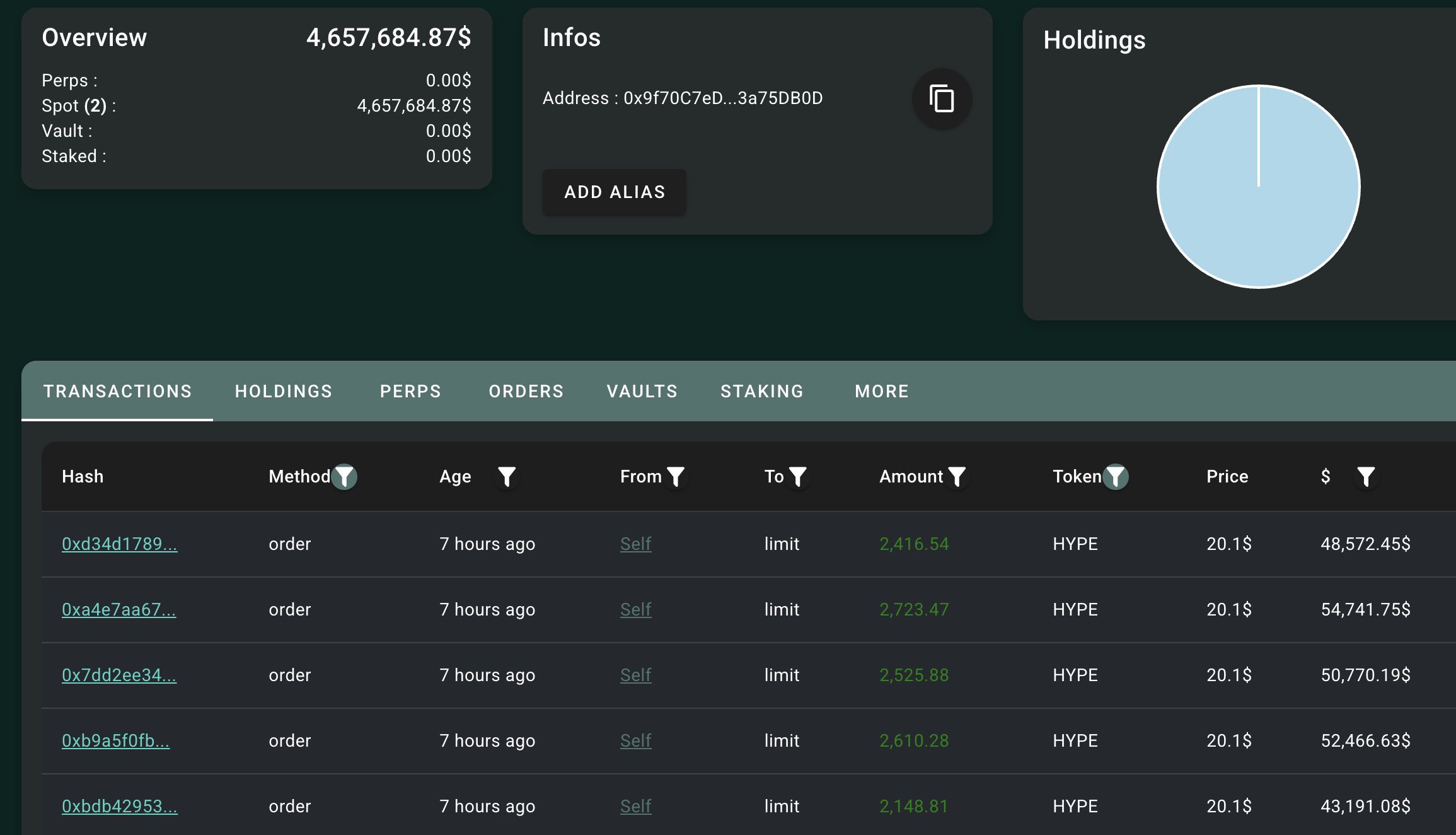Open the Vaults tab
1456x835 pixels.
pos(642,391)
